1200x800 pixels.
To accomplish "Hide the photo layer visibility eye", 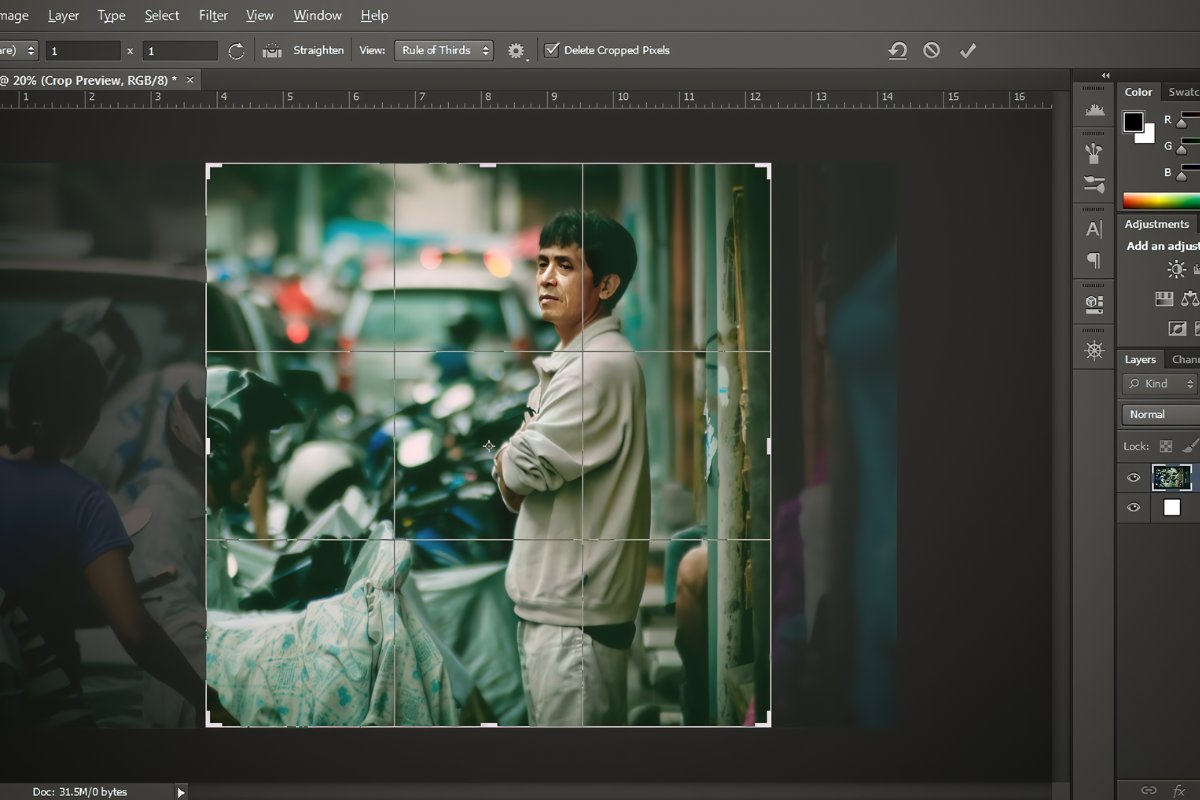I will coord(1133,477).
